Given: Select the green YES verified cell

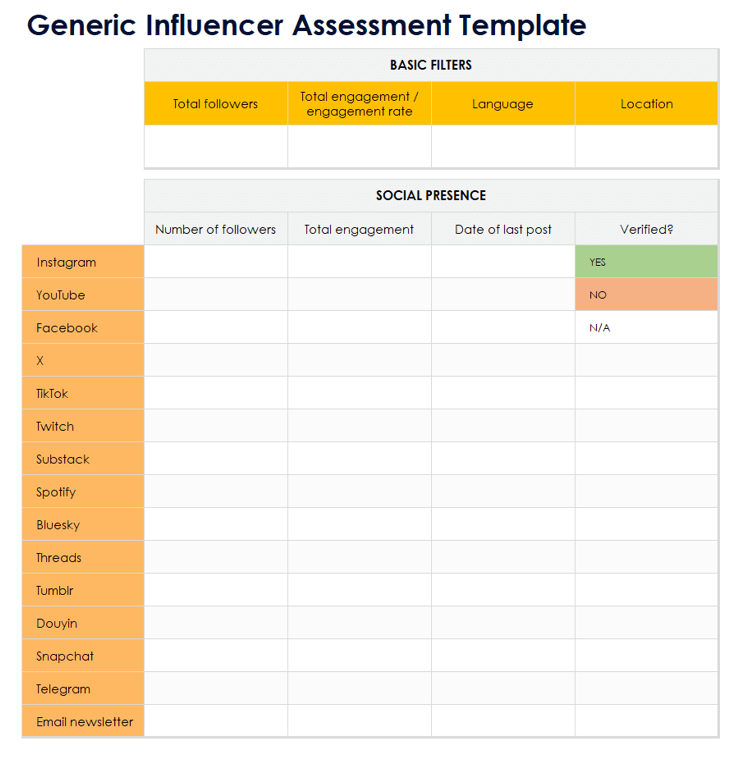Looking at the screenshot, I should (646, 262).
